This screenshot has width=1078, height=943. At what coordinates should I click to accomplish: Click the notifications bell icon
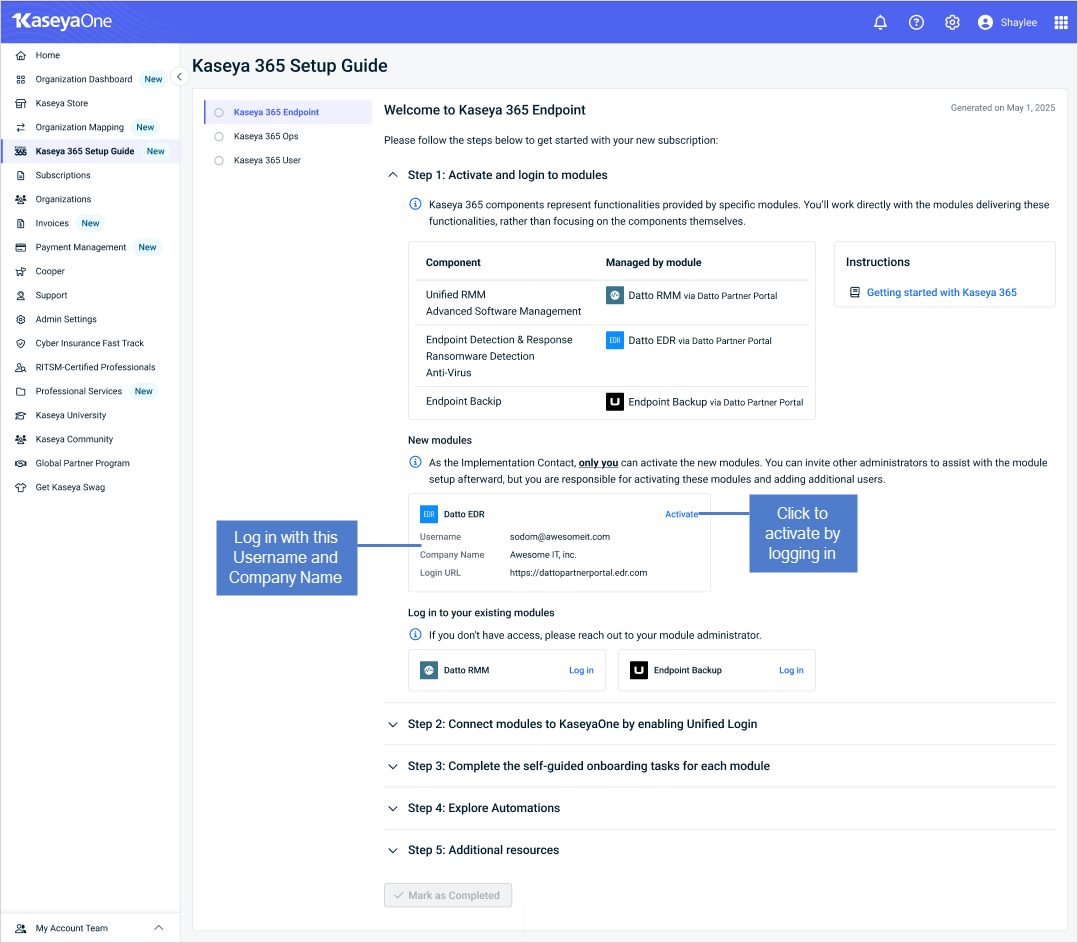(880, 23)
